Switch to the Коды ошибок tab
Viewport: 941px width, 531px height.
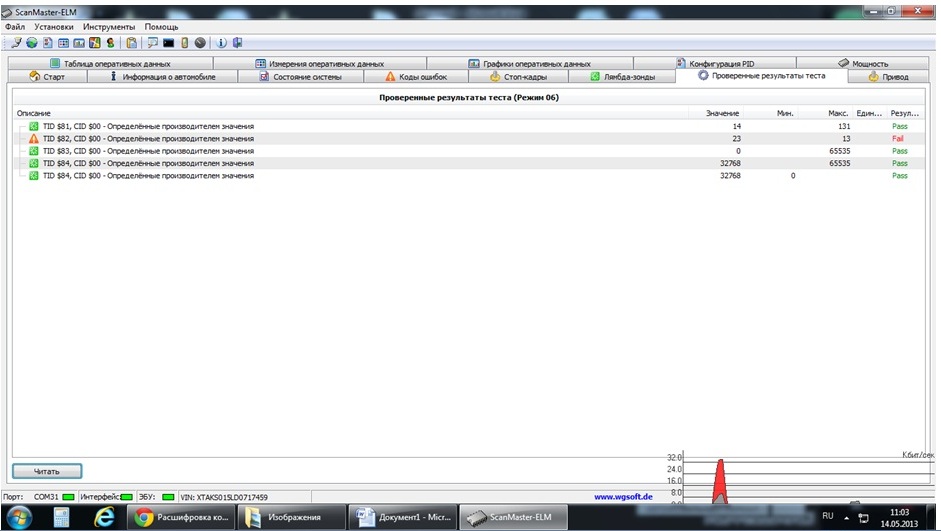(415, 77)
